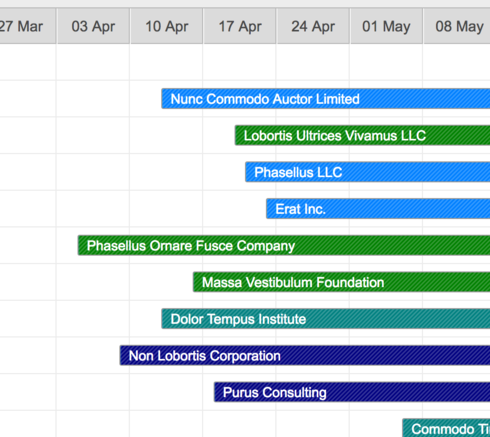
Task: Open the Lobortis Ultrices Vivamus LLC bar
Action: [362, 135]
